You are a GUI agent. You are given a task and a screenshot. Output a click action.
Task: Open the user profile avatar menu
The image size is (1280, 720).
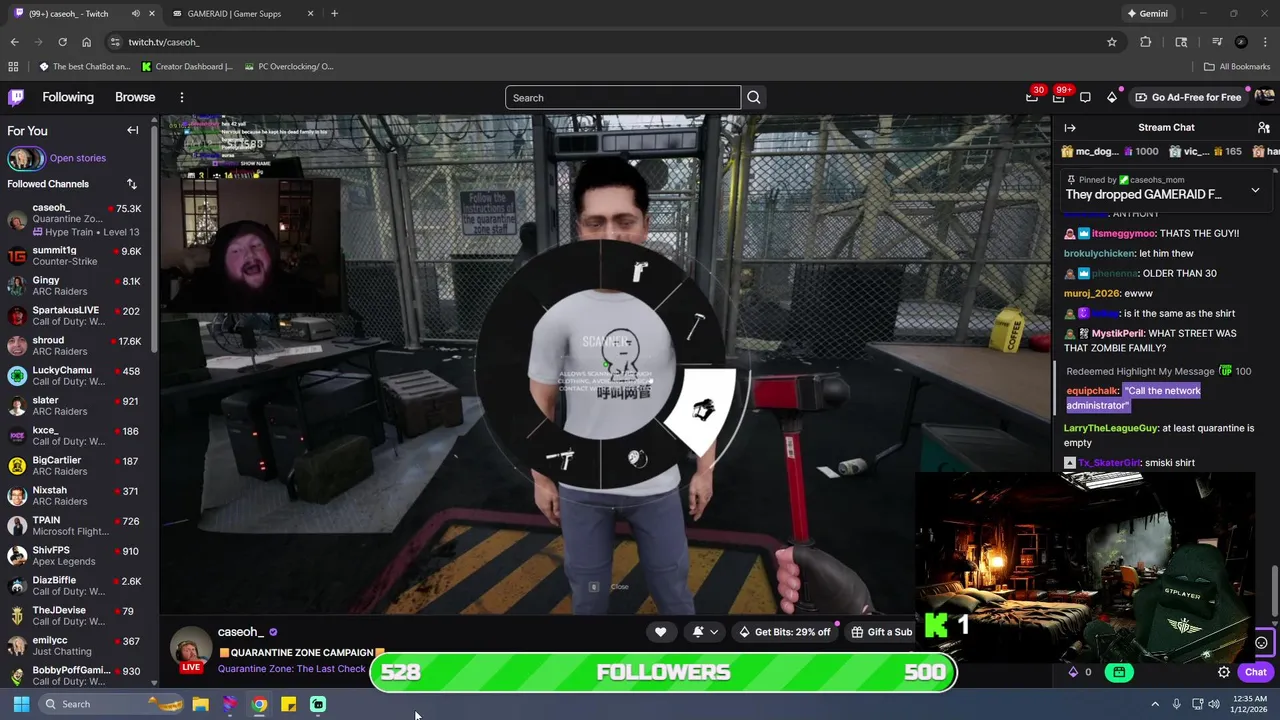pos(1264,97)
